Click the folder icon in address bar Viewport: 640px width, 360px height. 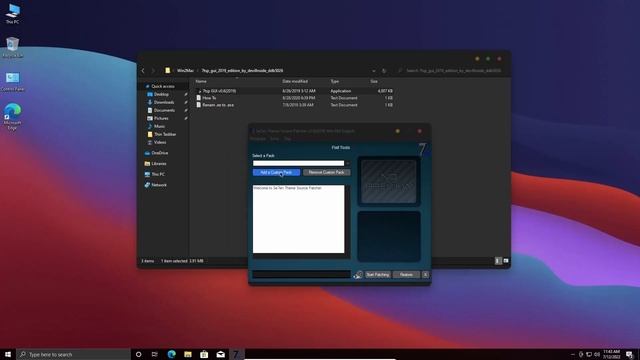coord(167,71)
